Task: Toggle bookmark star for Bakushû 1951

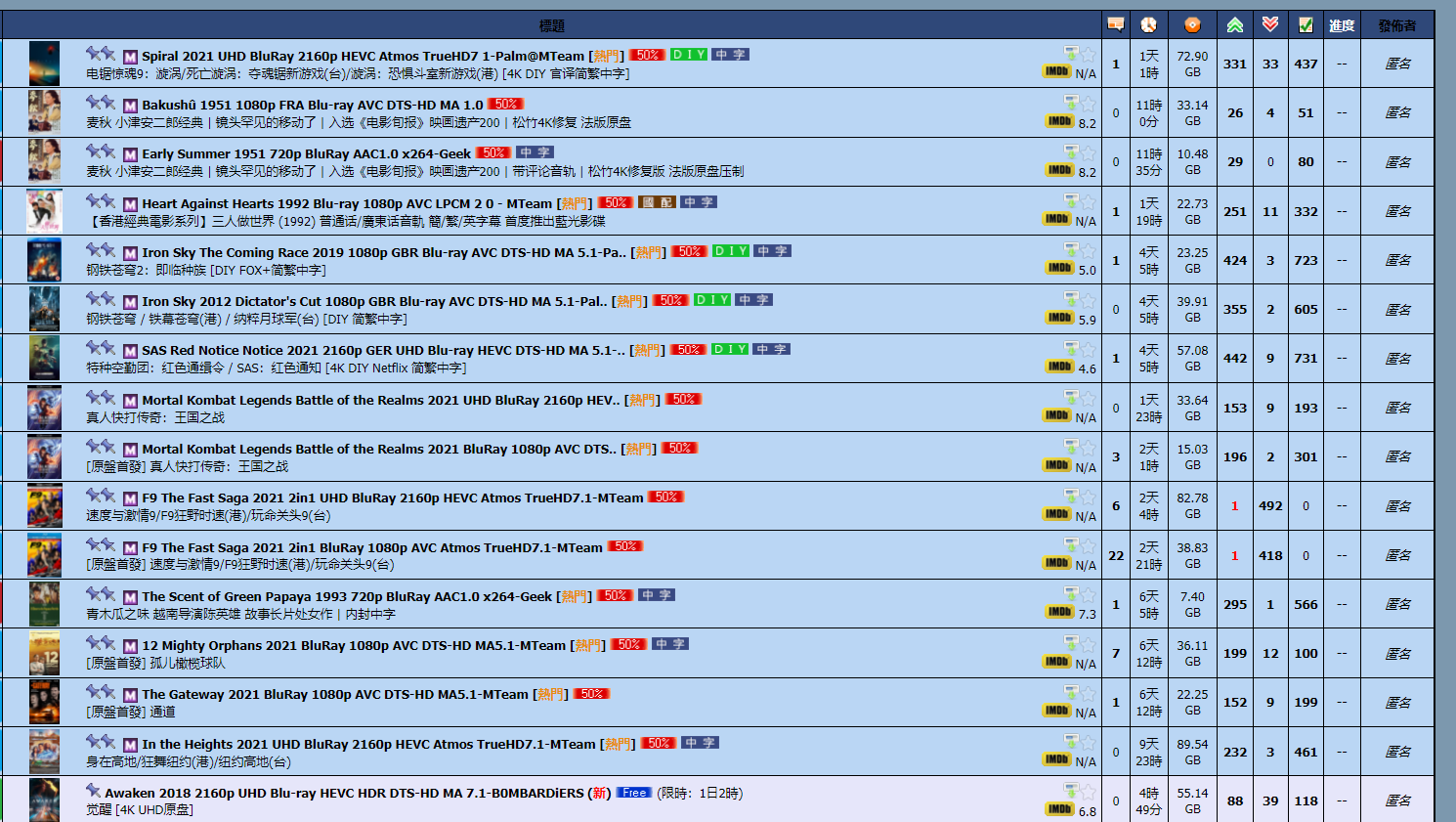Action: tap(1088, 103)
